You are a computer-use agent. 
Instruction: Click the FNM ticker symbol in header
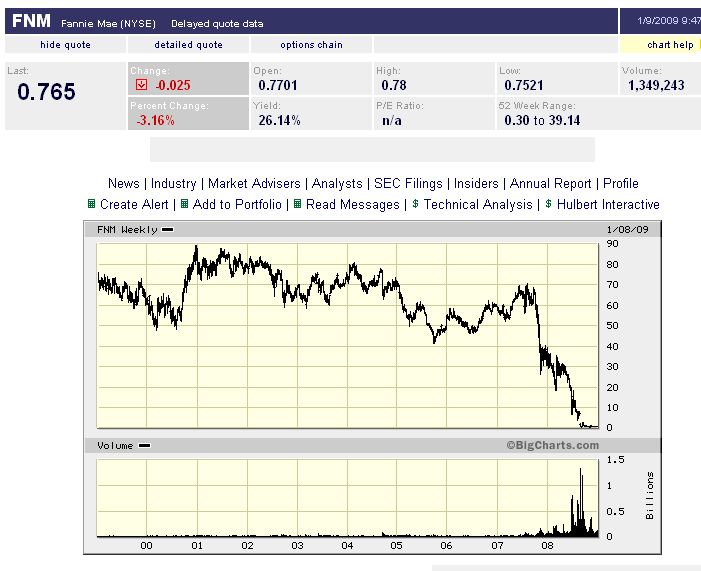pyautogui.click(x=31, y=21)
